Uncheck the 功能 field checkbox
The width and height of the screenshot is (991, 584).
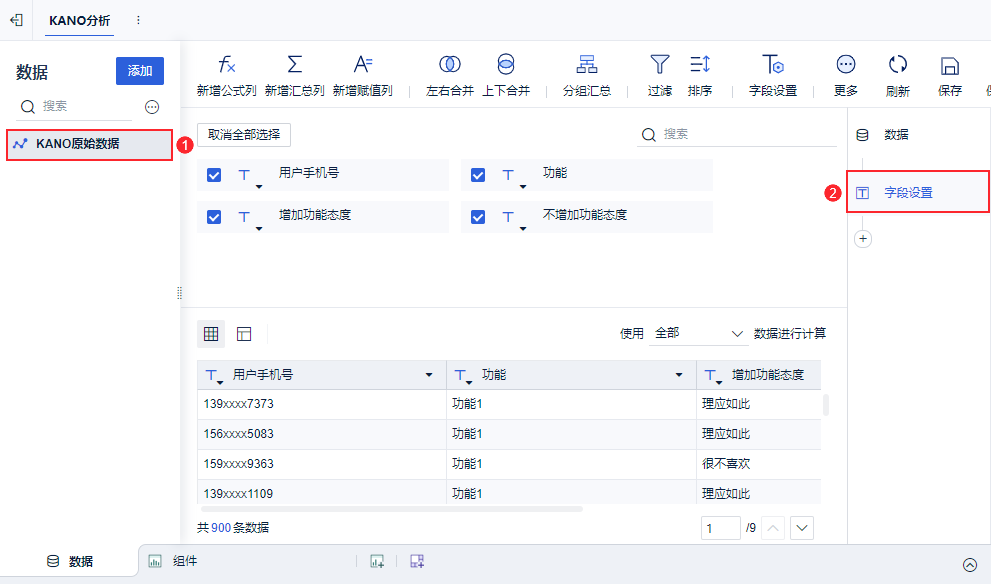[478, 175]
